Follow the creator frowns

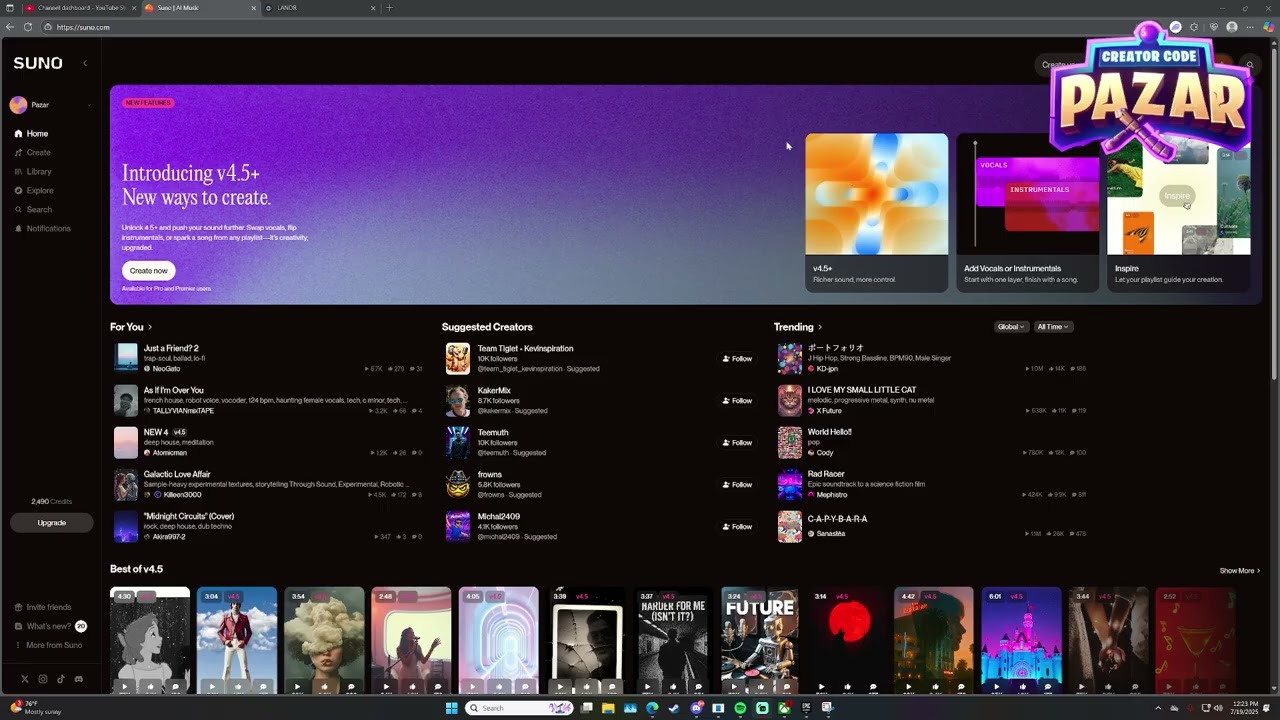pyautogui.click(x=737, y=485)
